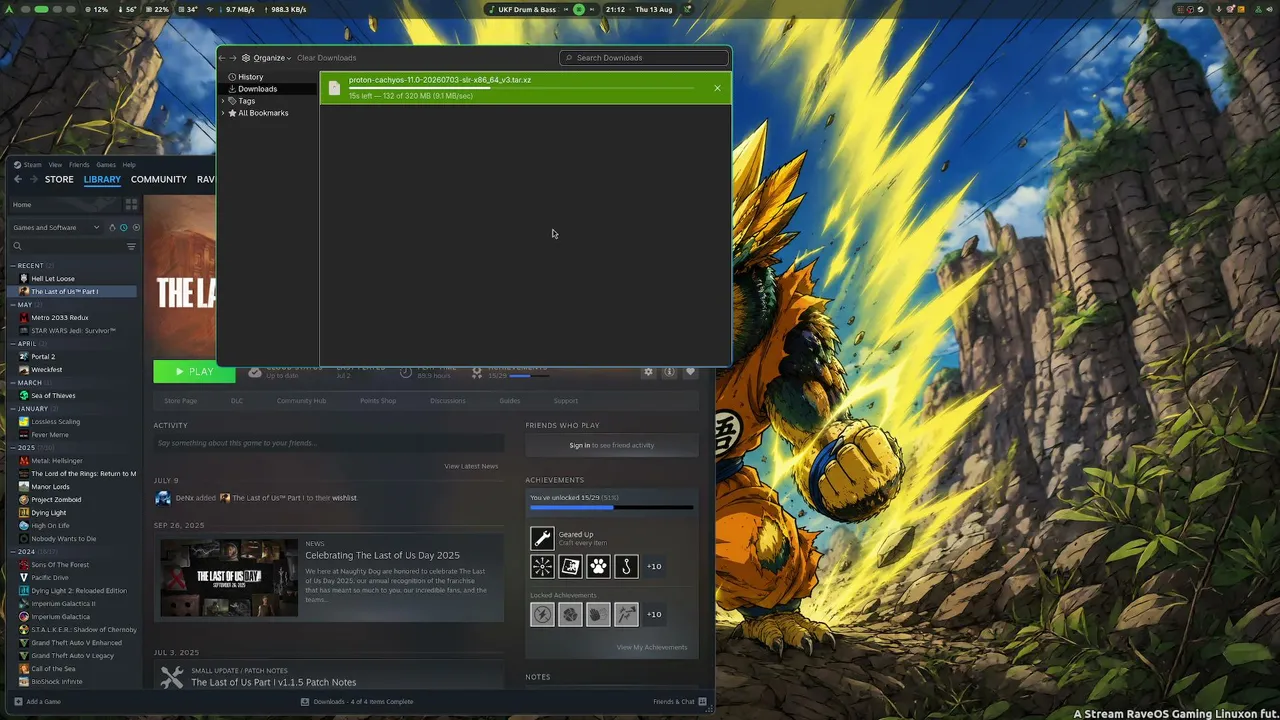Image resolution: width=1280 pixels, height=720 pixels.
Task: Open the Help menu in Steam
Action: [129, 165]
